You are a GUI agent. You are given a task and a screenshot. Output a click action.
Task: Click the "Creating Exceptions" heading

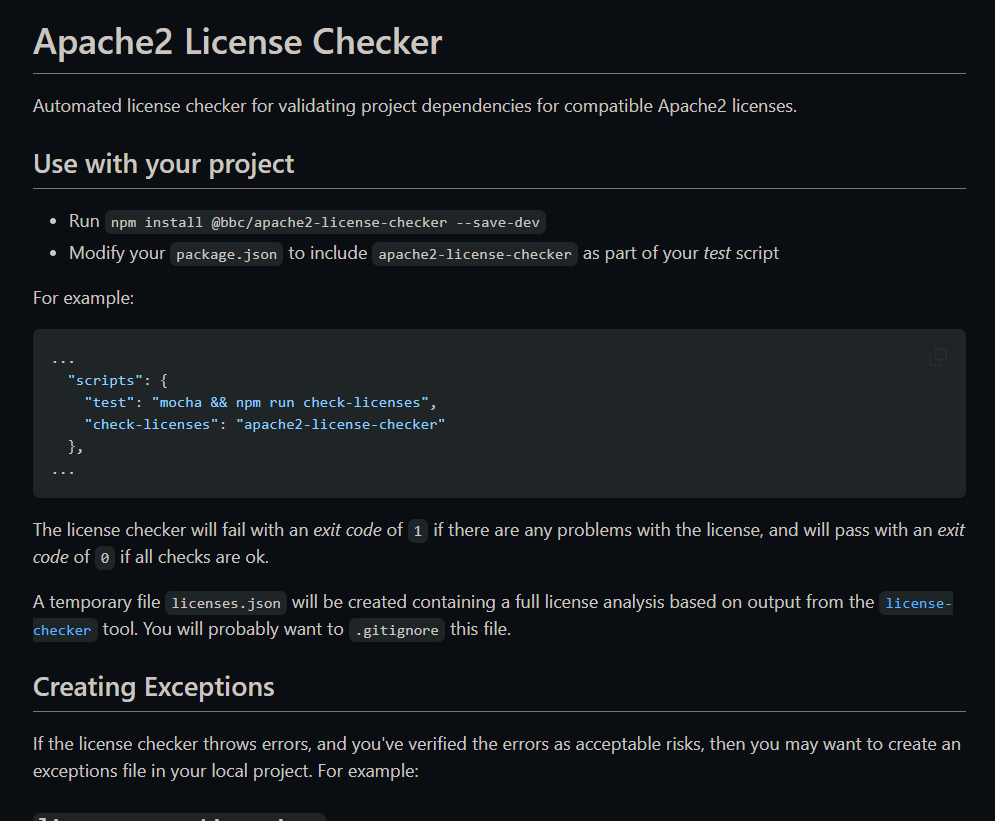coord(153,687)
